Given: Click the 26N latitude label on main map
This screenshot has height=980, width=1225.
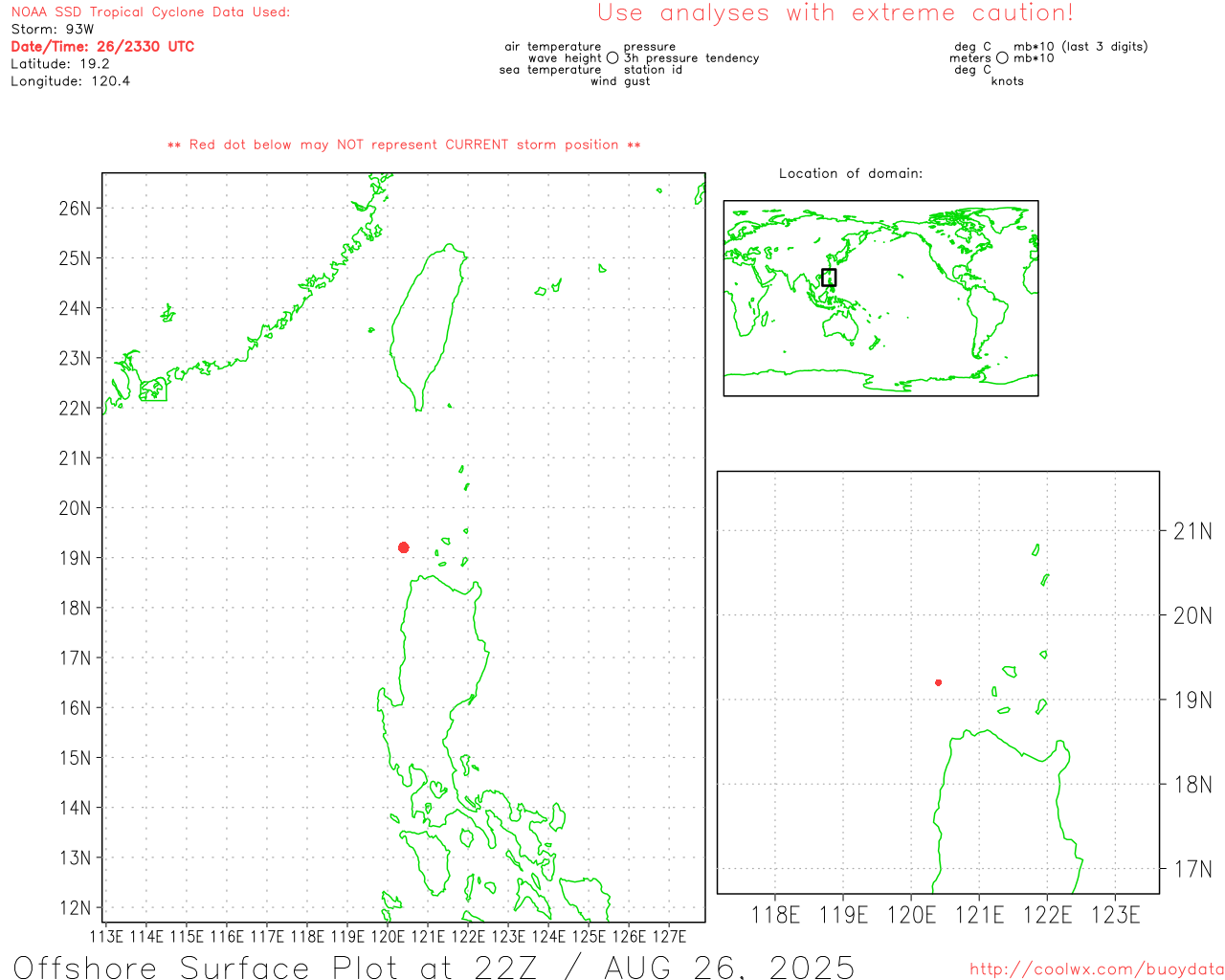Looking at the screenshot, I should 75,209.
